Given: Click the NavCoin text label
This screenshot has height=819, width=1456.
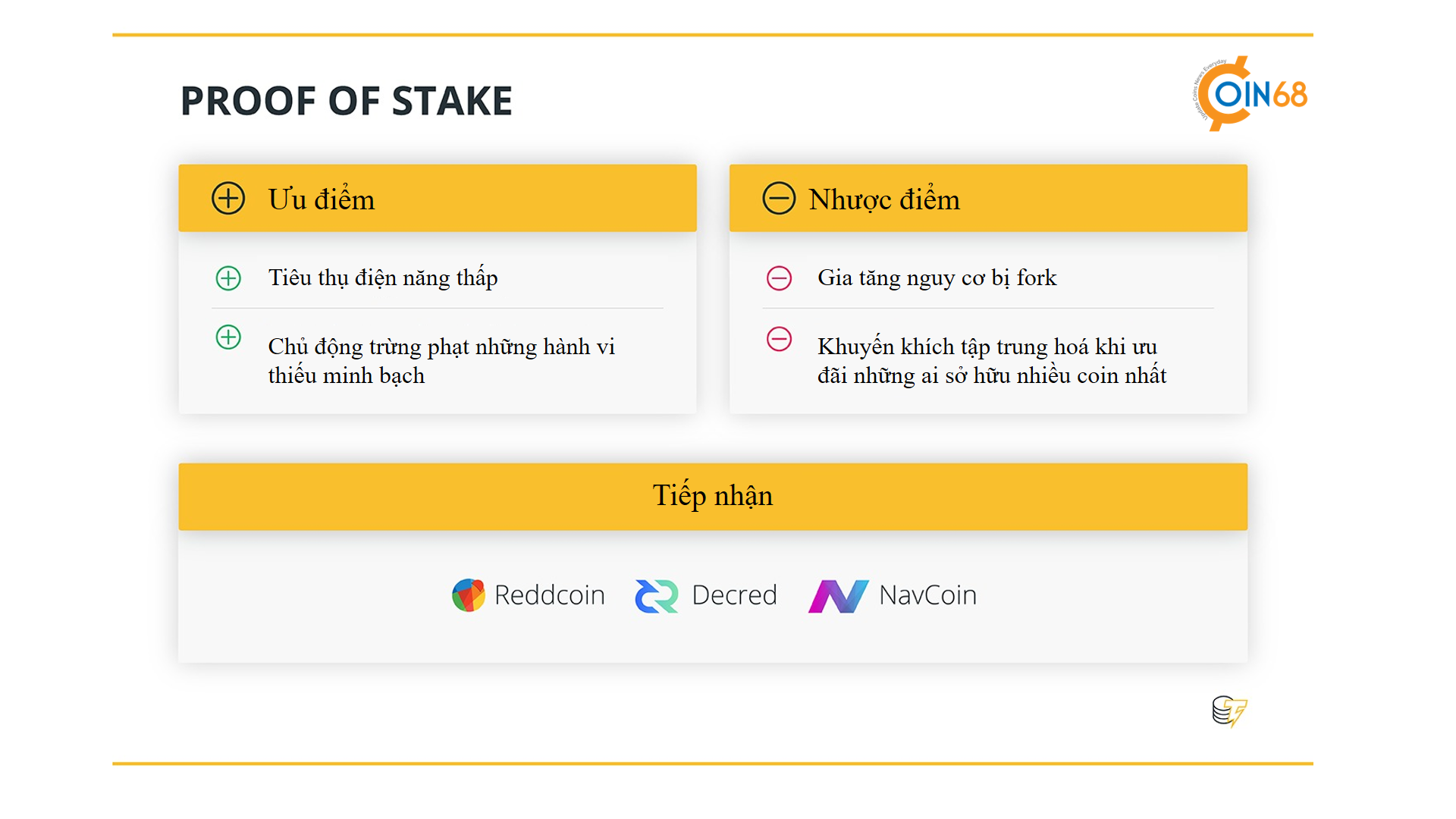Looking at the screenshot, I should (x=928, y=595).
